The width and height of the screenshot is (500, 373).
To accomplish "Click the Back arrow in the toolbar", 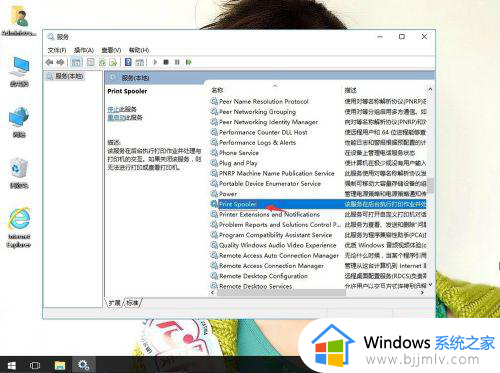I will pos(50,62).
